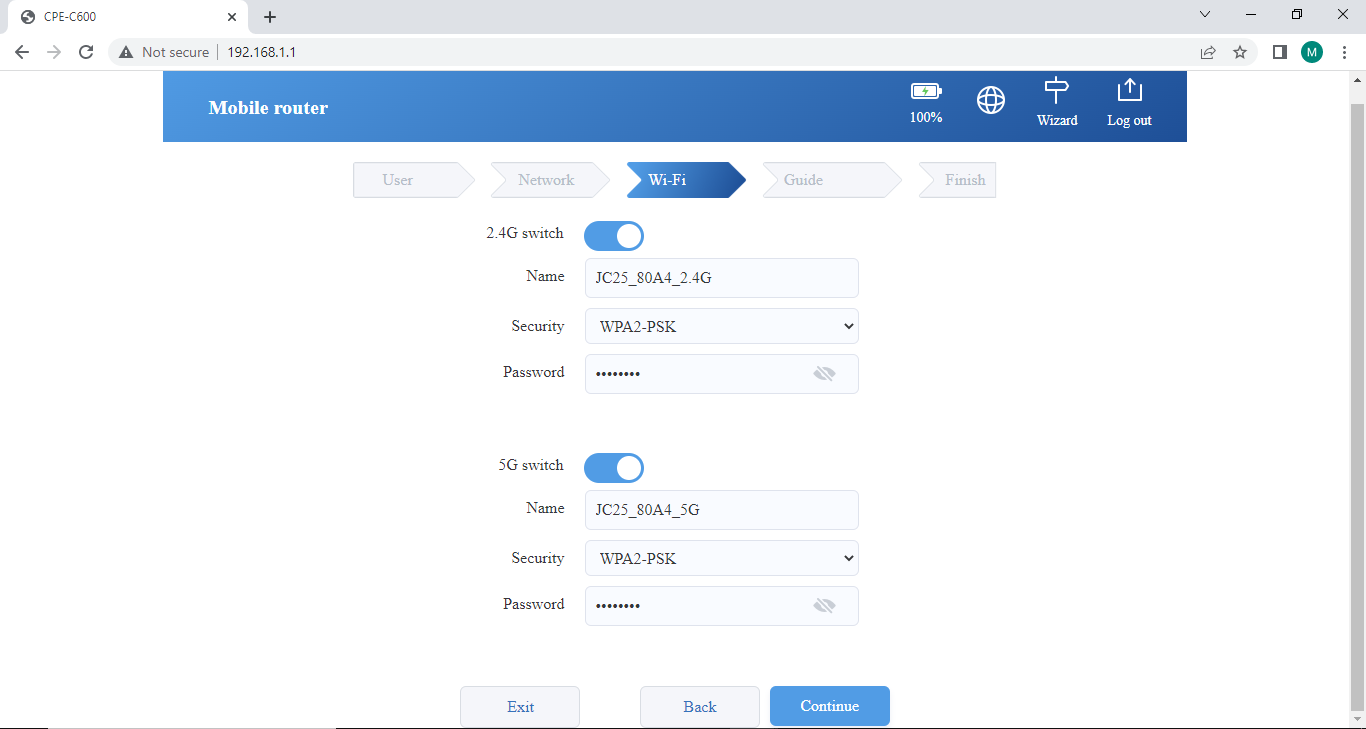Restore the browser window
1366x729 pixels.
tap(1297, 15)
